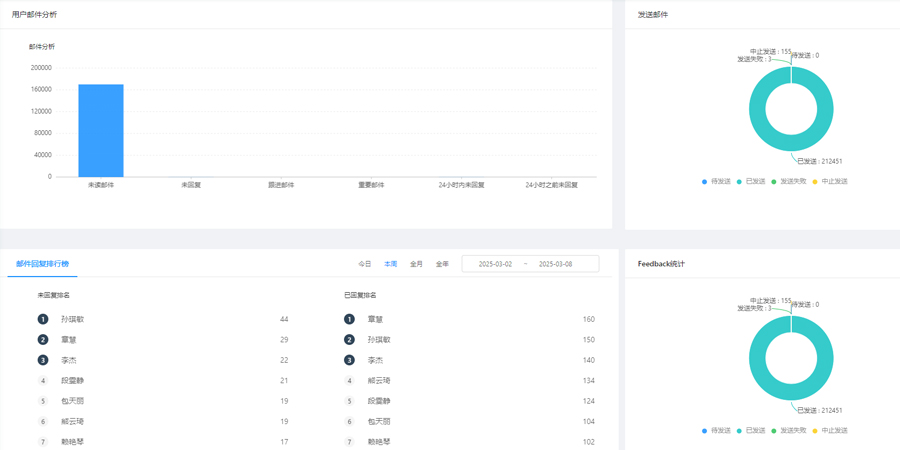
Task: Click rank 3 badge beside 李杰 in 未回复排名
Action: pos(43,360)
